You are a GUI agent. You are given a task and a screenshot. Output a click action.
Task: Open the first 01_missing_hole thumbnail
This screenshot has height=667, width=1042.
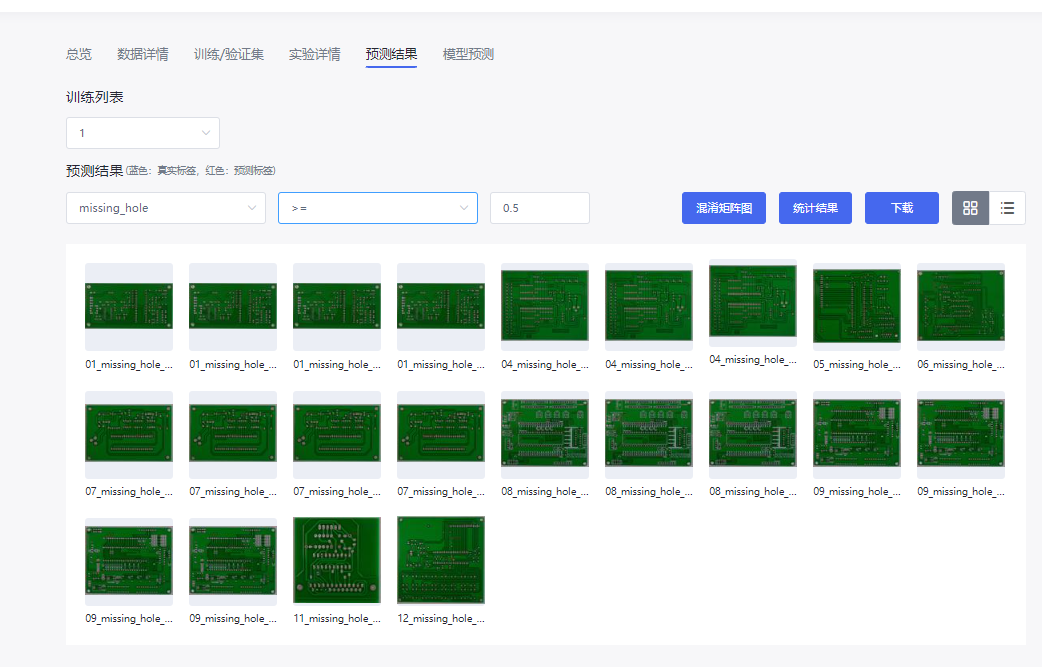point(129,306)
